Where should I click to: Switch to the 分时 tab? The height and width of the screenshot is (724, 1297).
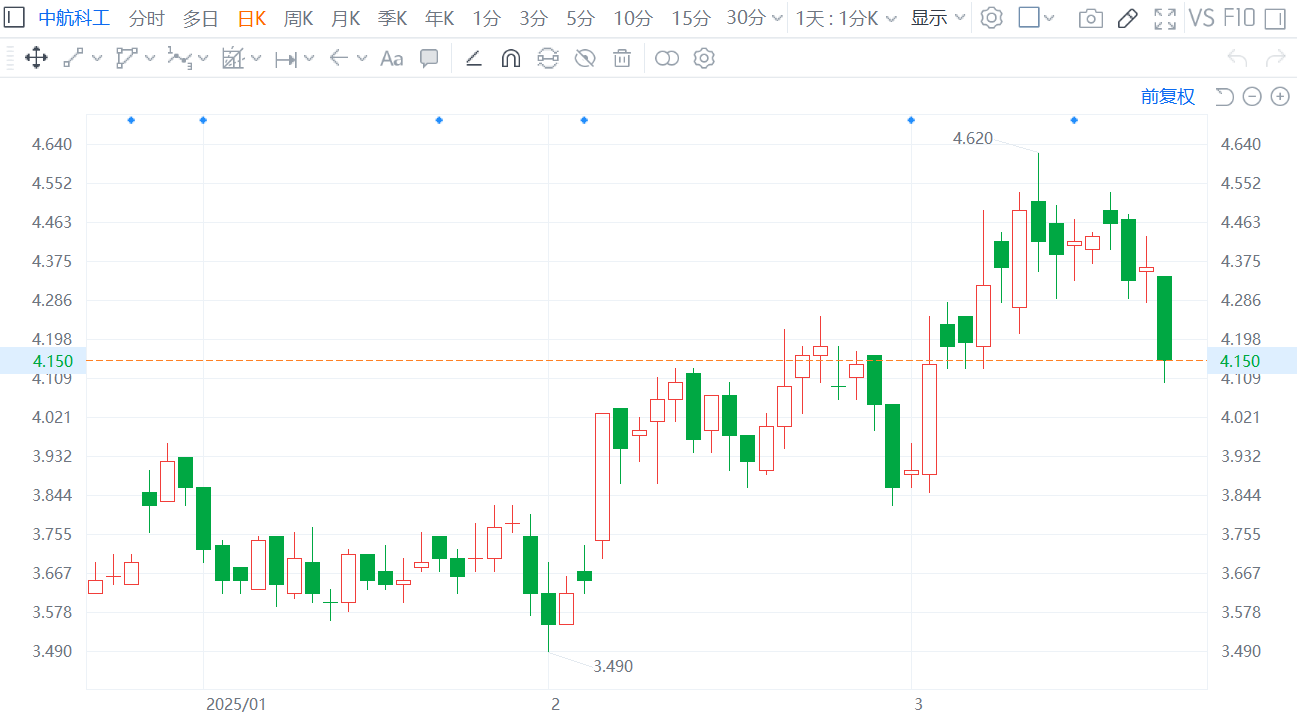pos(147,18)
